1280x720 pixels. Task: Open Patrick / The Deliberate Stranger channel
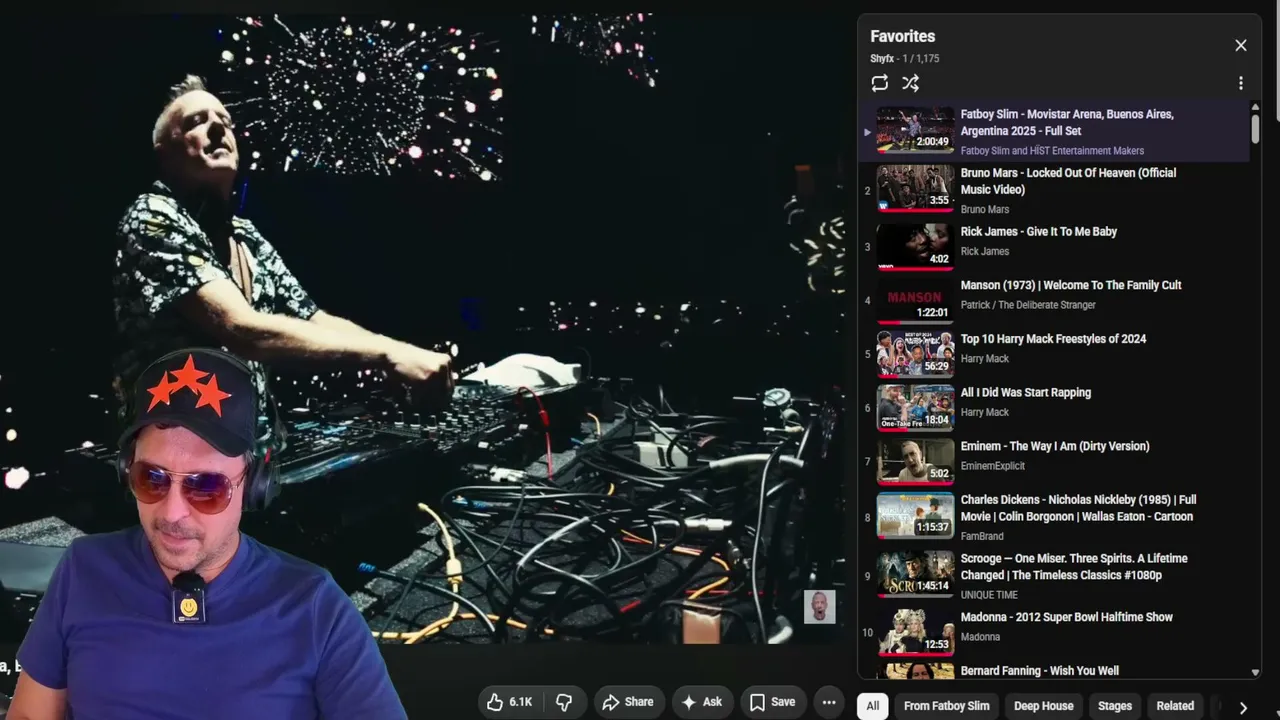tap(1028, 305)
